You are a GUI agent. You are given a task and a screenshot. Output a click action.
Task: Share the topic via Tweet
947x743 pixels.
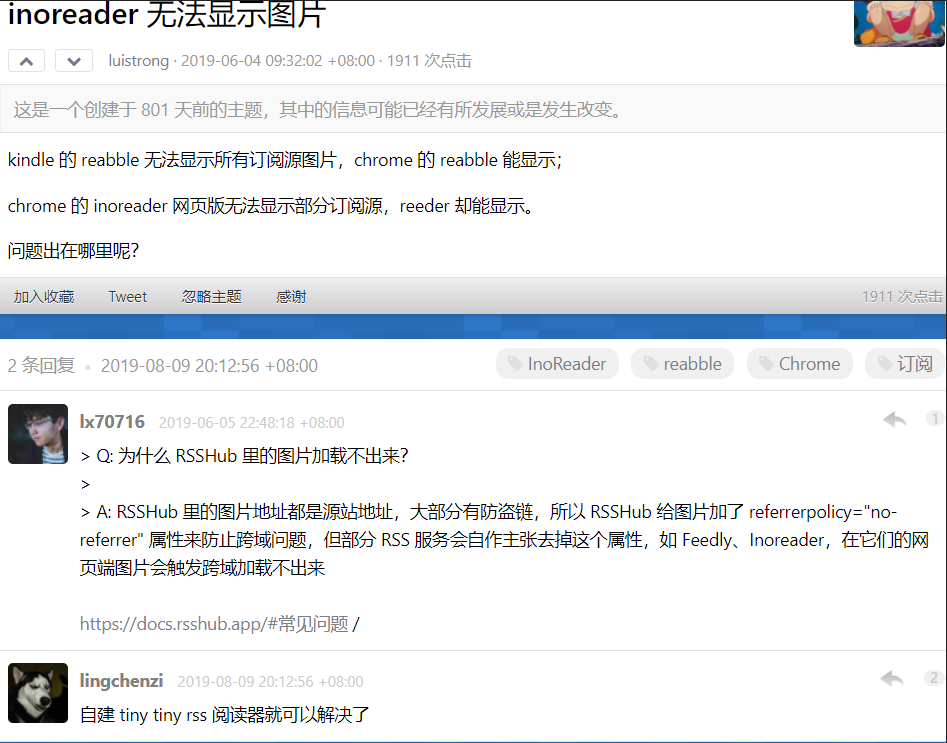pos(127,297)
